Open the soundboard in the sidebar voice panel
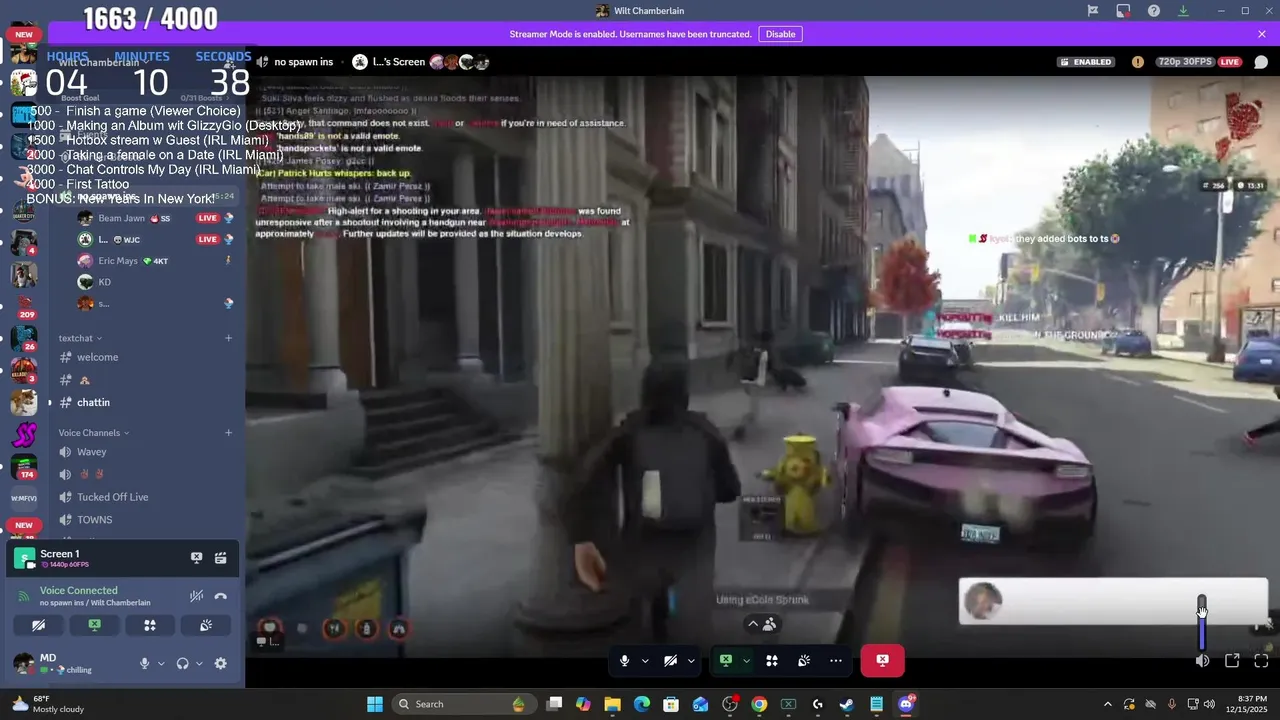 pos(205,625)
